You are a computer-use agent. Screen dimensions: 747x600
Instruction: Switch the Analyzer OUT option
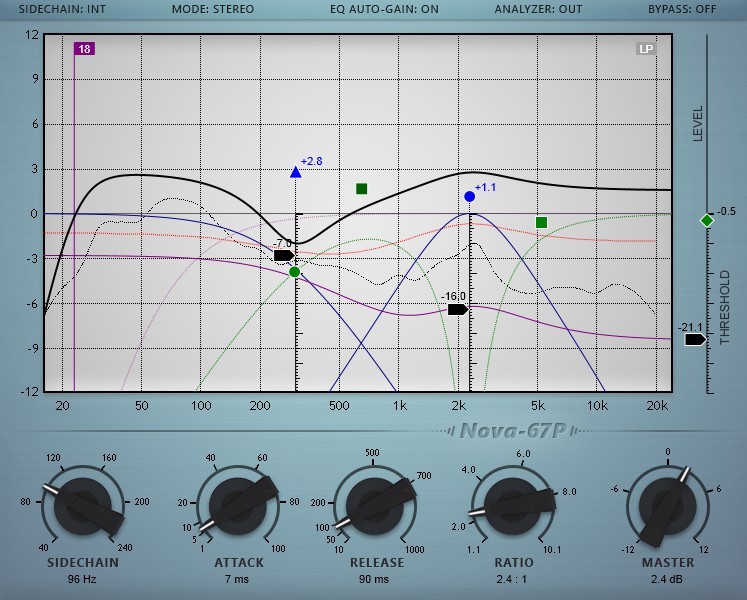pyautogui.click(x=538, y=9)
